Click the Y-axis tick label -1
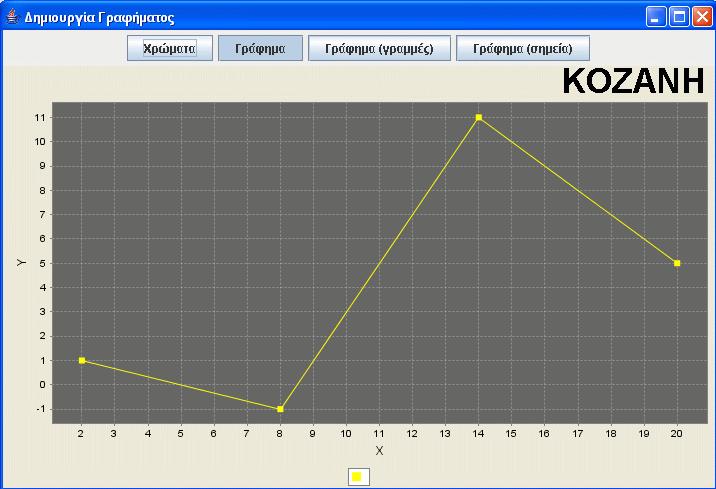Screen dimensions: 716x489 [40, 409]
